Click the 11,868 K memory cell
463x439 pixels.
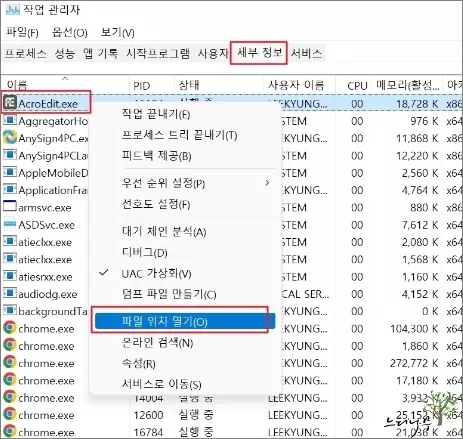(x=417, y=139)
